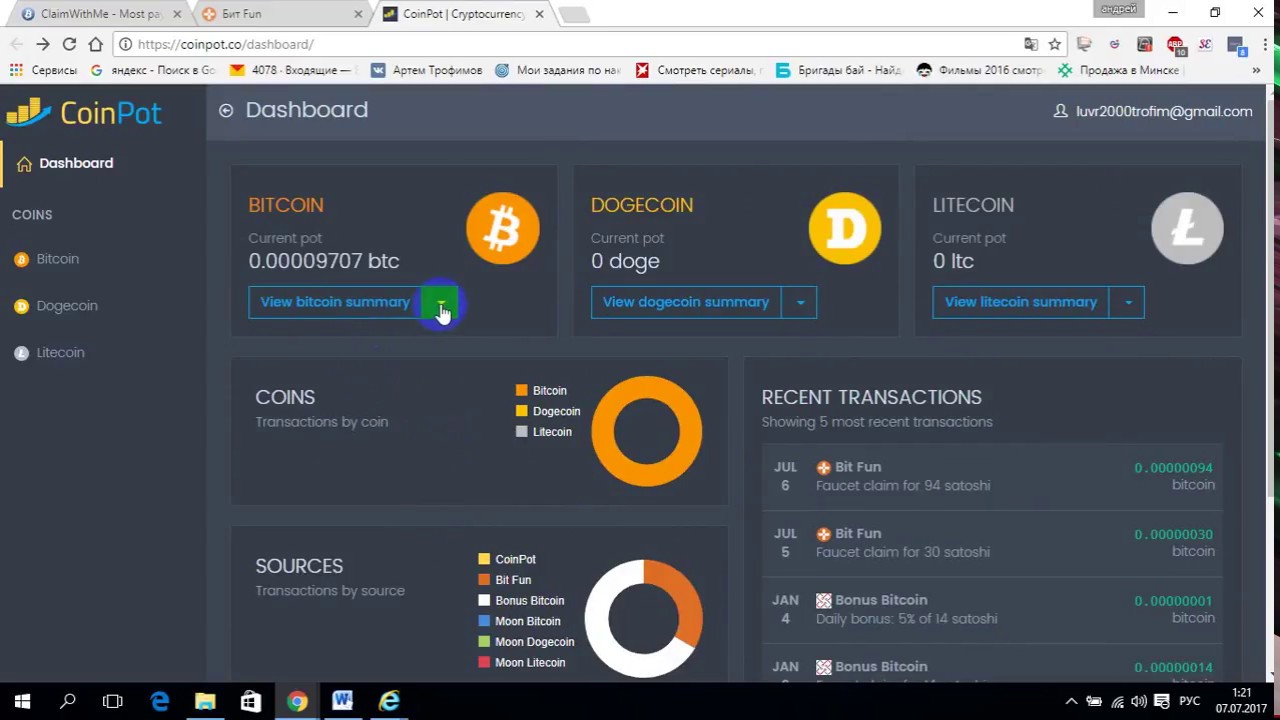Image resolution: width=1280 pixels, height=720 pixels.
Task: Open the Продажа в Минске bookmark
Action: point(1121,70)
